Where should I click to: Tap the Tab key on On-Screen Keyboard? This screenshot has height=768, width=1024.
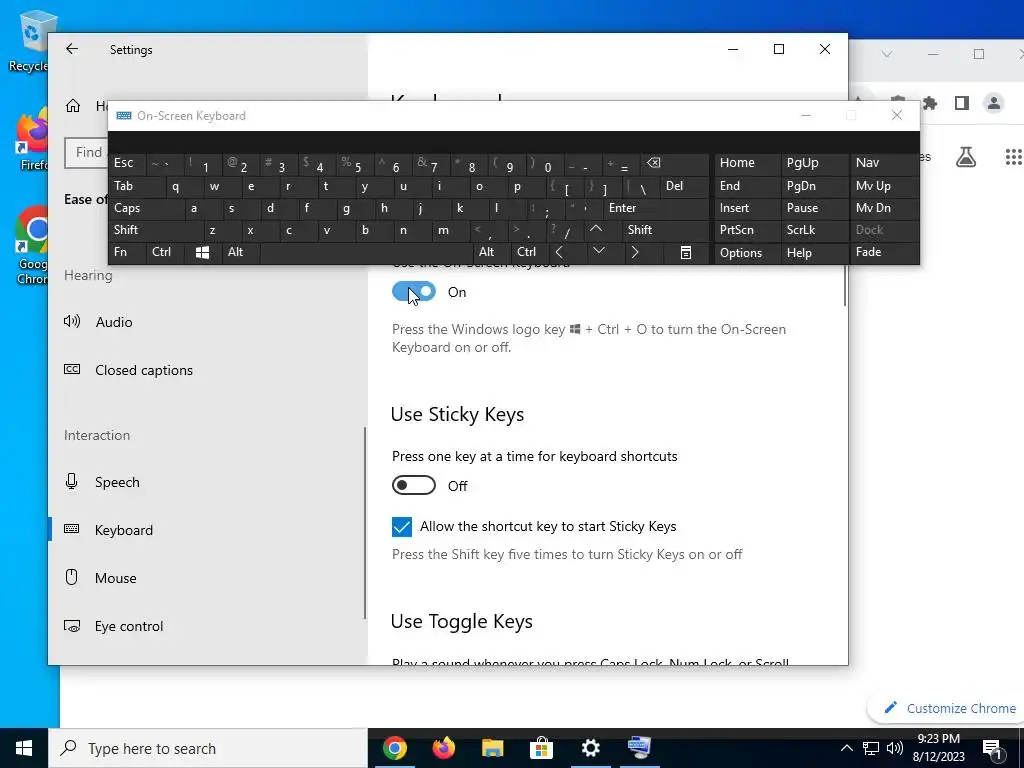(x=136, y=186)
